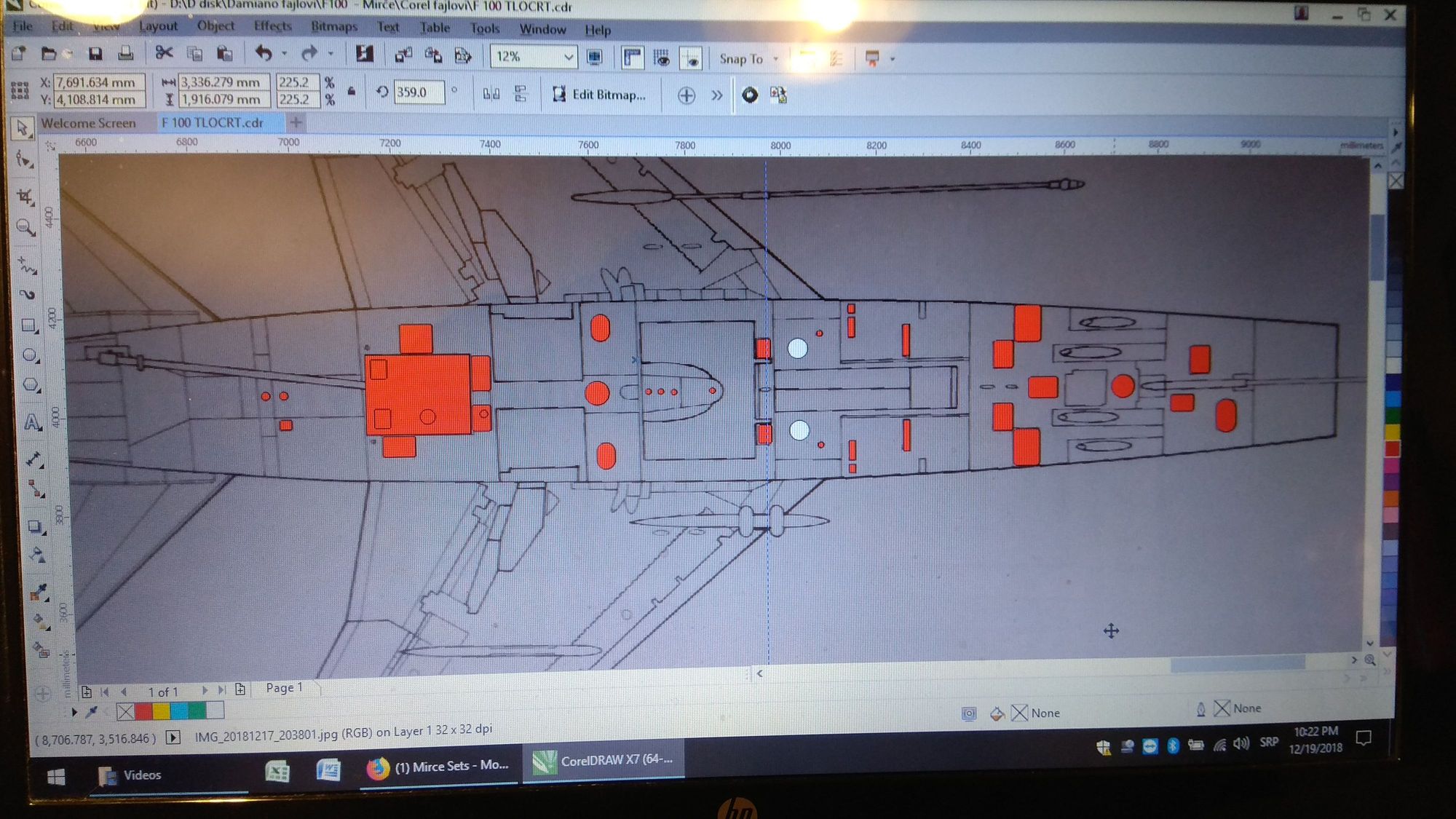The image size is (1456, 819).
Task: Click the Edit Bitmap button
Action: pos(599,95)
